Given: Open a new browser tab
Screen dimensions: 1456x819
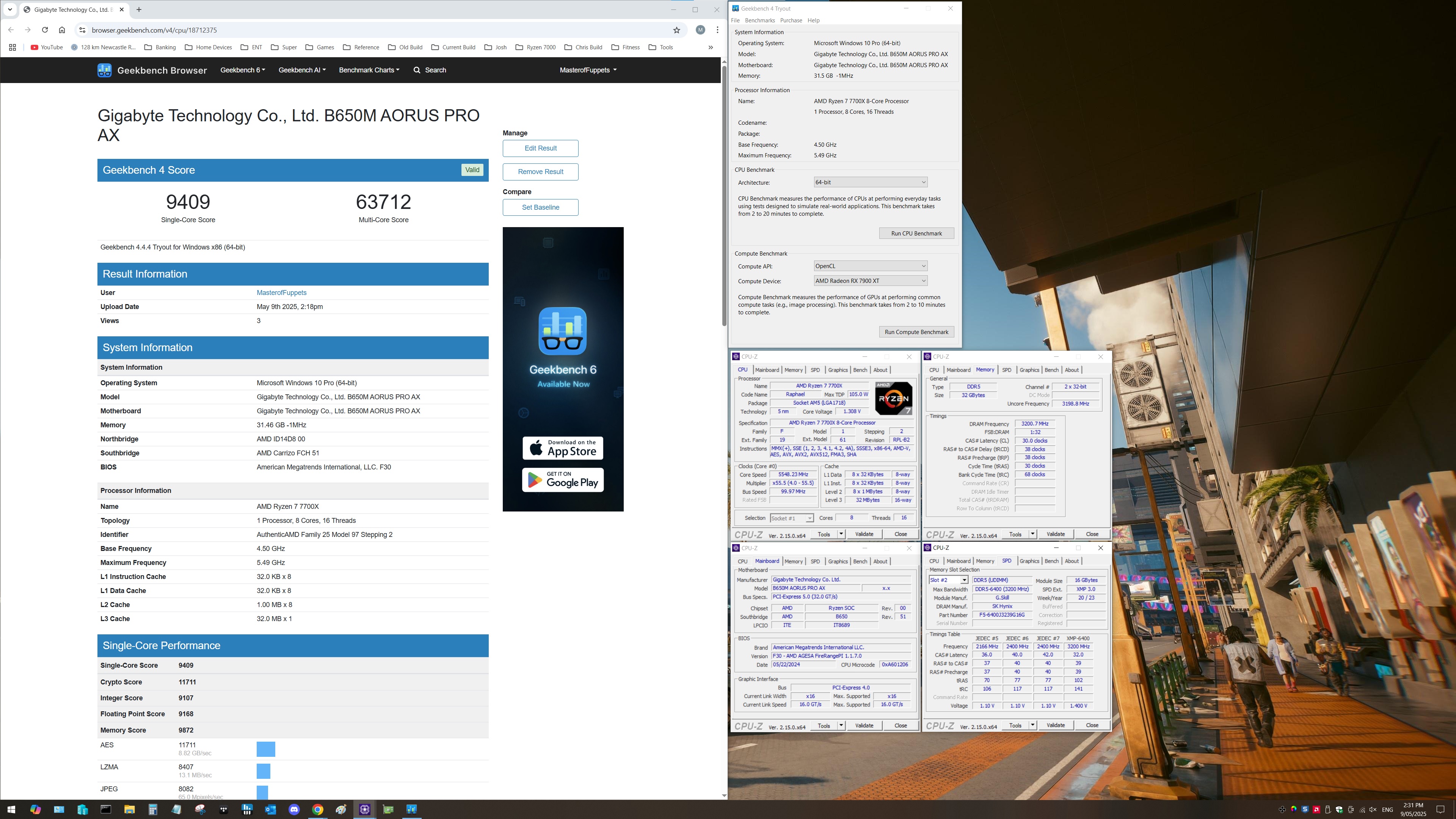Looking at the screenshot, I should pos(139,9).
